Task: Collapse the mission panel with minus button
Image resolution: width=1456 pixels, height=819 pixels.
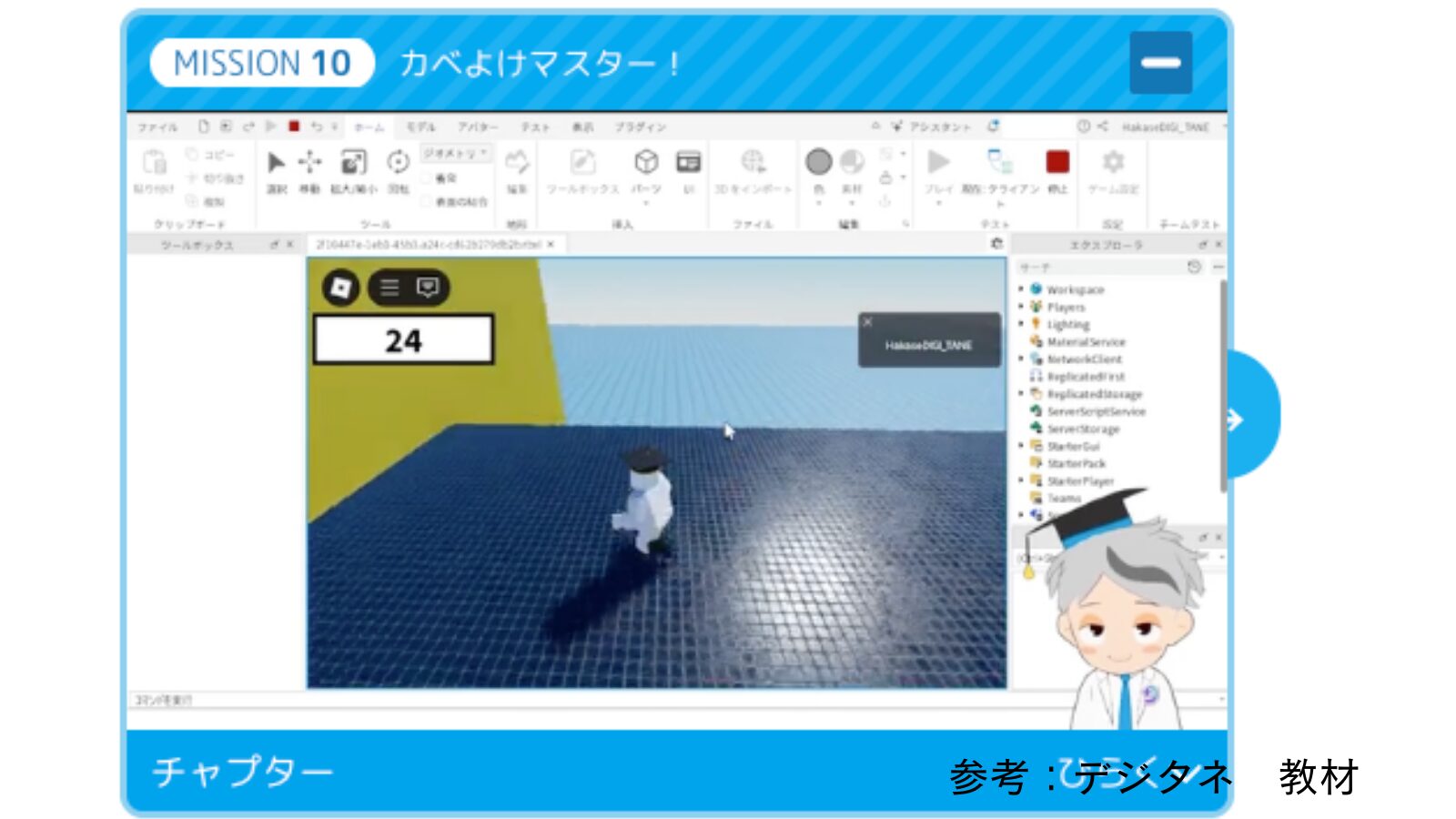Action: tap(1160, 63)
